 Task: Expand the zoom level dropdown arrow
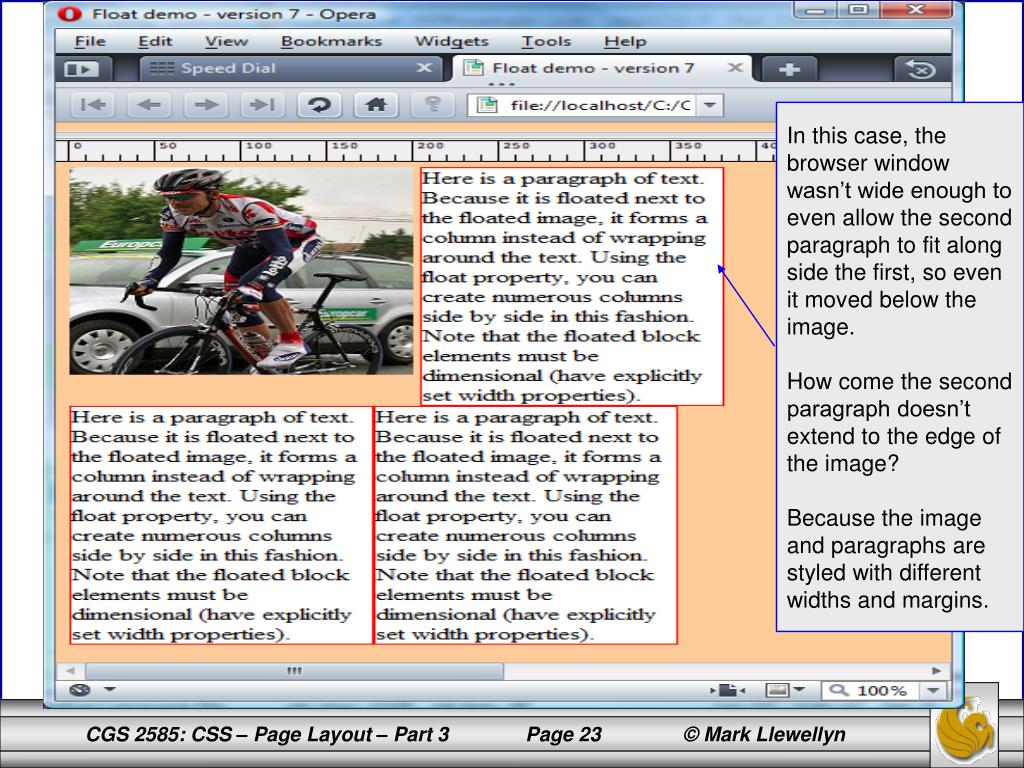[933, 691]
